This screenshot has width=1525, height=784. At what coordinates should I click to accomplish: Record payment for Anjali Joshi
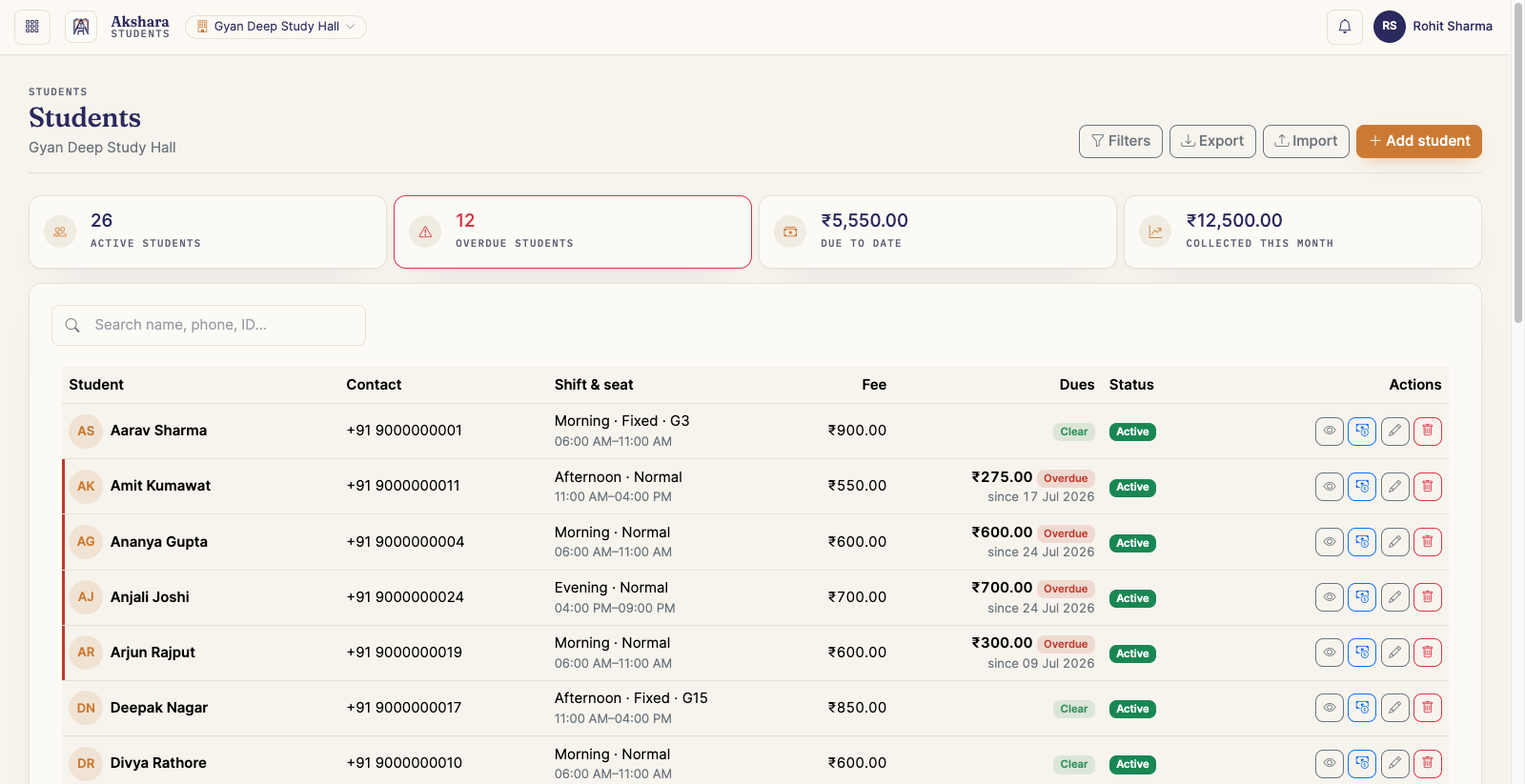point(1362,597)
